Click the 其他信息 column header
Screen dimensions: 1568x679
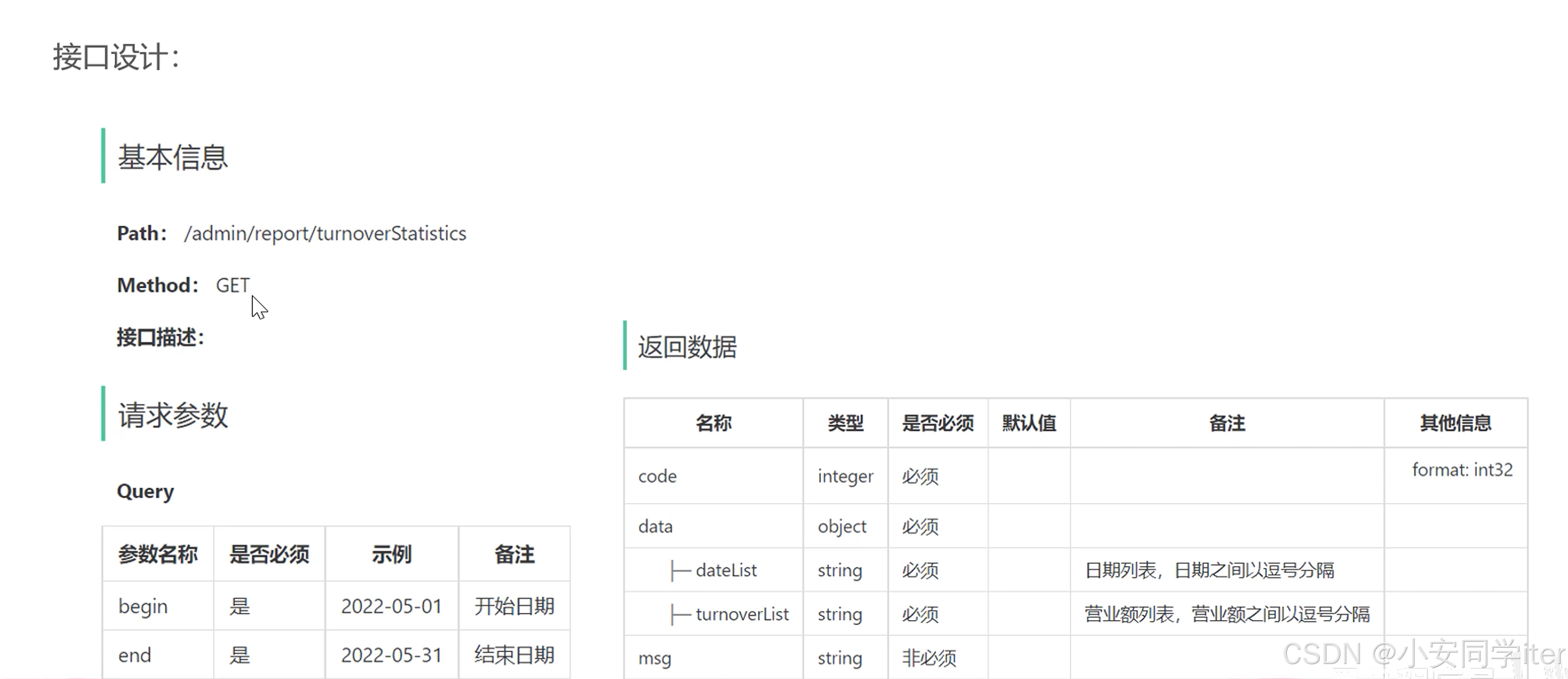tap(1456, 423)
